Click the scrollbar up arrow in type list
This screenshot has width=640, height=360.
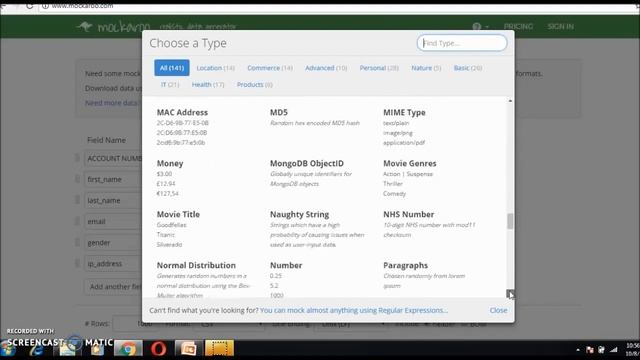510,100
